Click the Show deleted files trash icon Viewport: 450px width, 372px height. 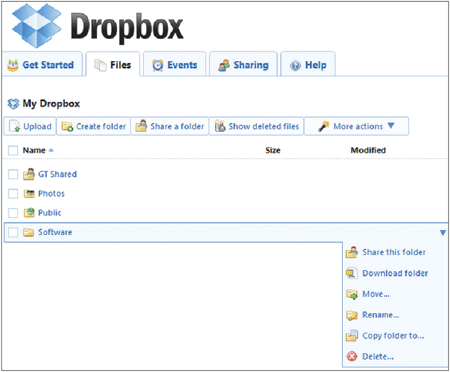point(220,126)
